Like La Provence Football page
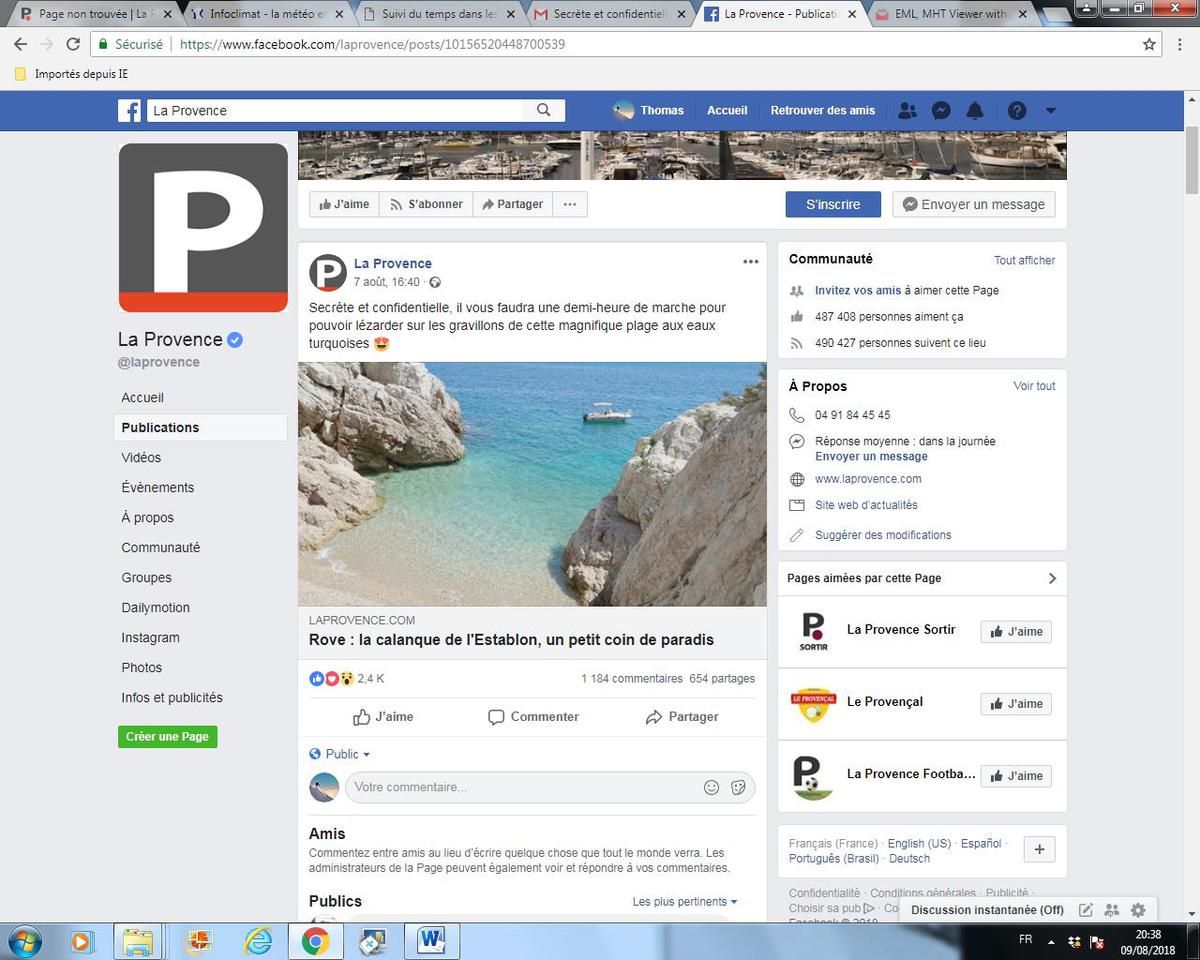Image resolution: width=1200 pixels, height=960 pixels. click(x=1016, y=776)
